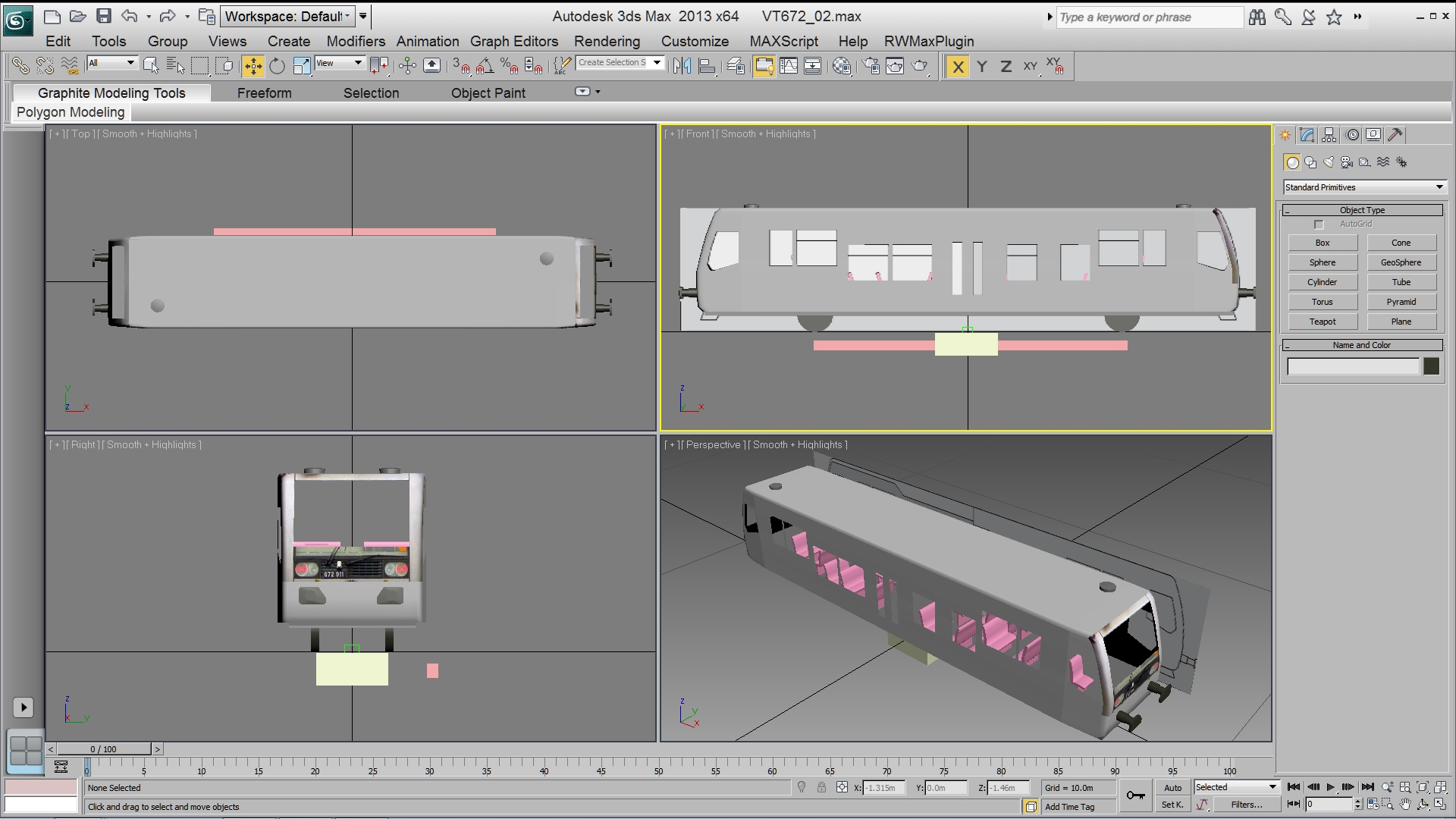Click the Select and Link chain icon
Image resolution: width=1456 pixels, height=819 pixels.
[20, 67]
